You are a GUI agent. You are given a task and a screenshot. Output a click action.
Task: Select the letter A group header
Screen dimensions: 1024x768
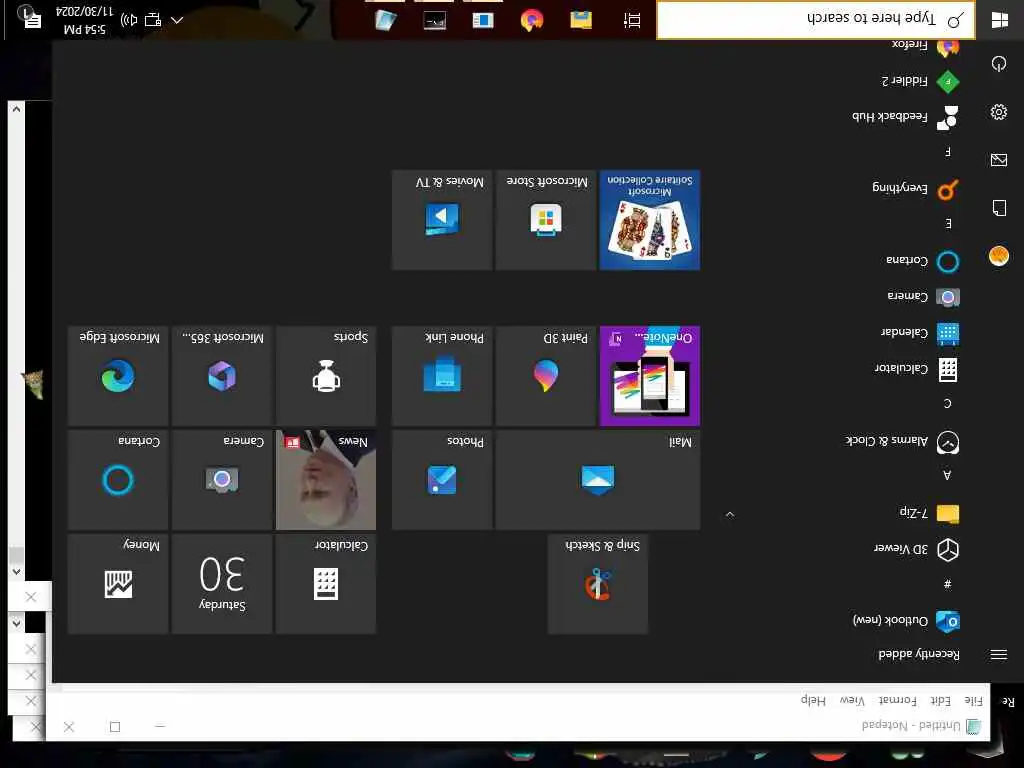click(947, 475)
